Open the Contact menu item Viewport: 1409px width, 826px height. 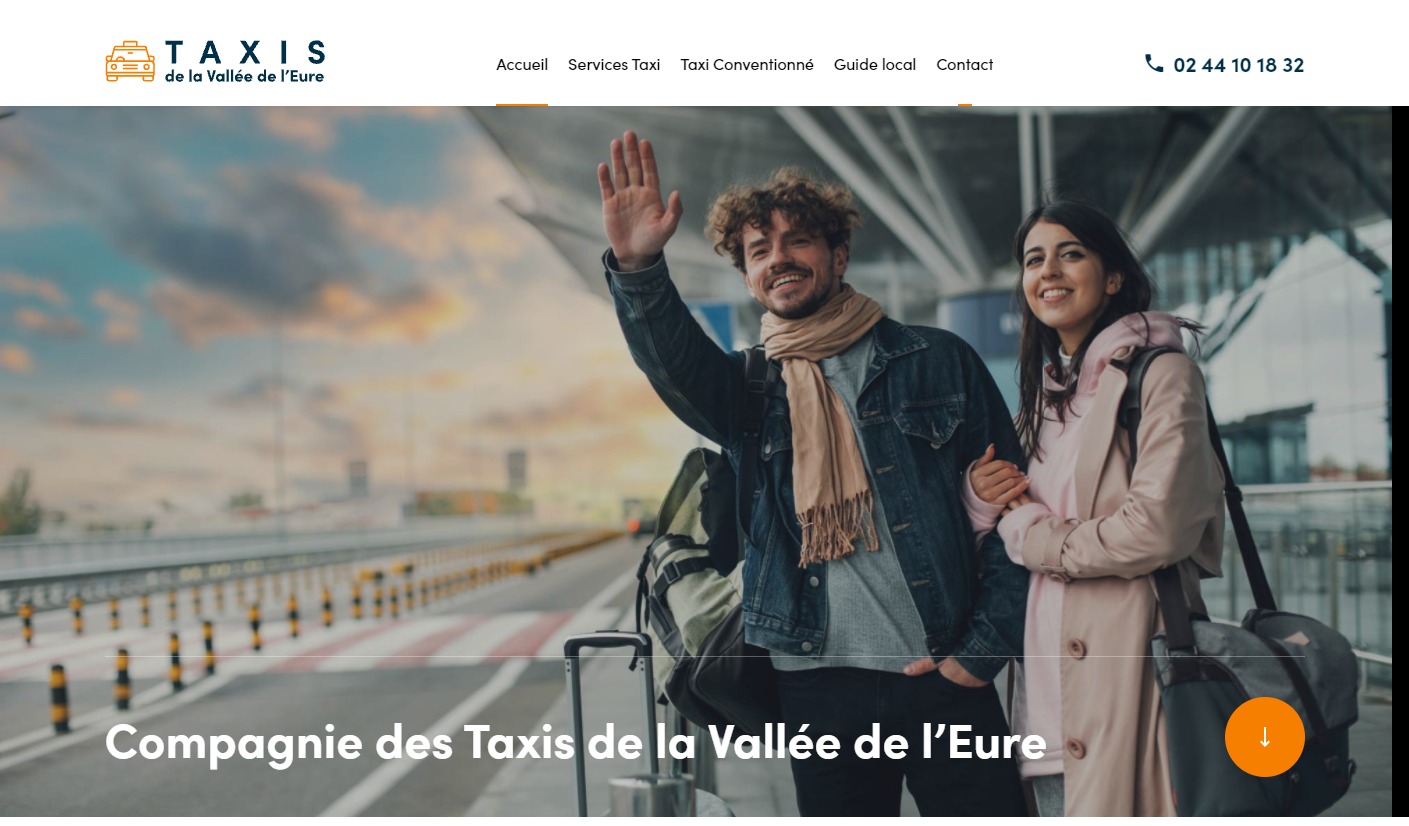pyautogui.click(x=965, y=64)
